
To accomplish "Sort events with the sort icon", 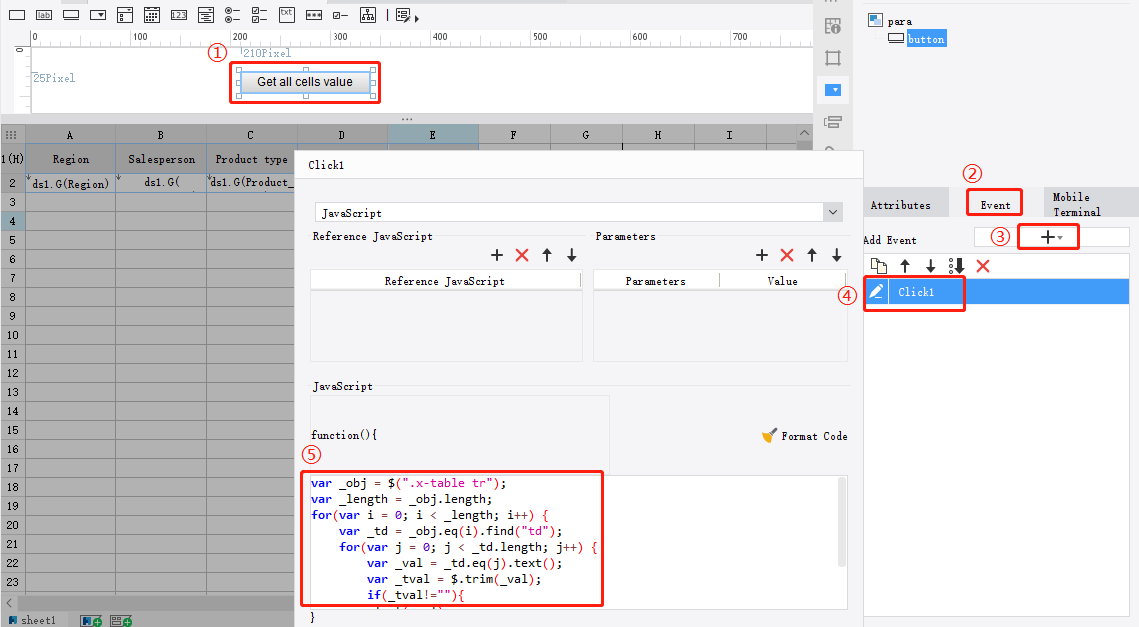I will point(957,266).
